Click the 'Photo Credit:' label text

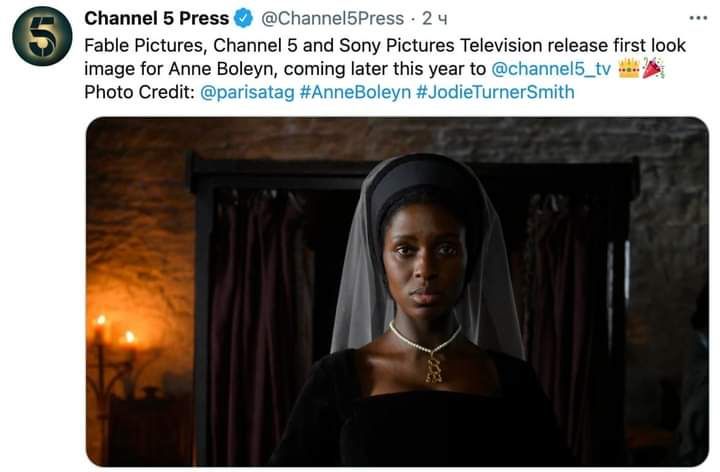(x=140, y=92)
